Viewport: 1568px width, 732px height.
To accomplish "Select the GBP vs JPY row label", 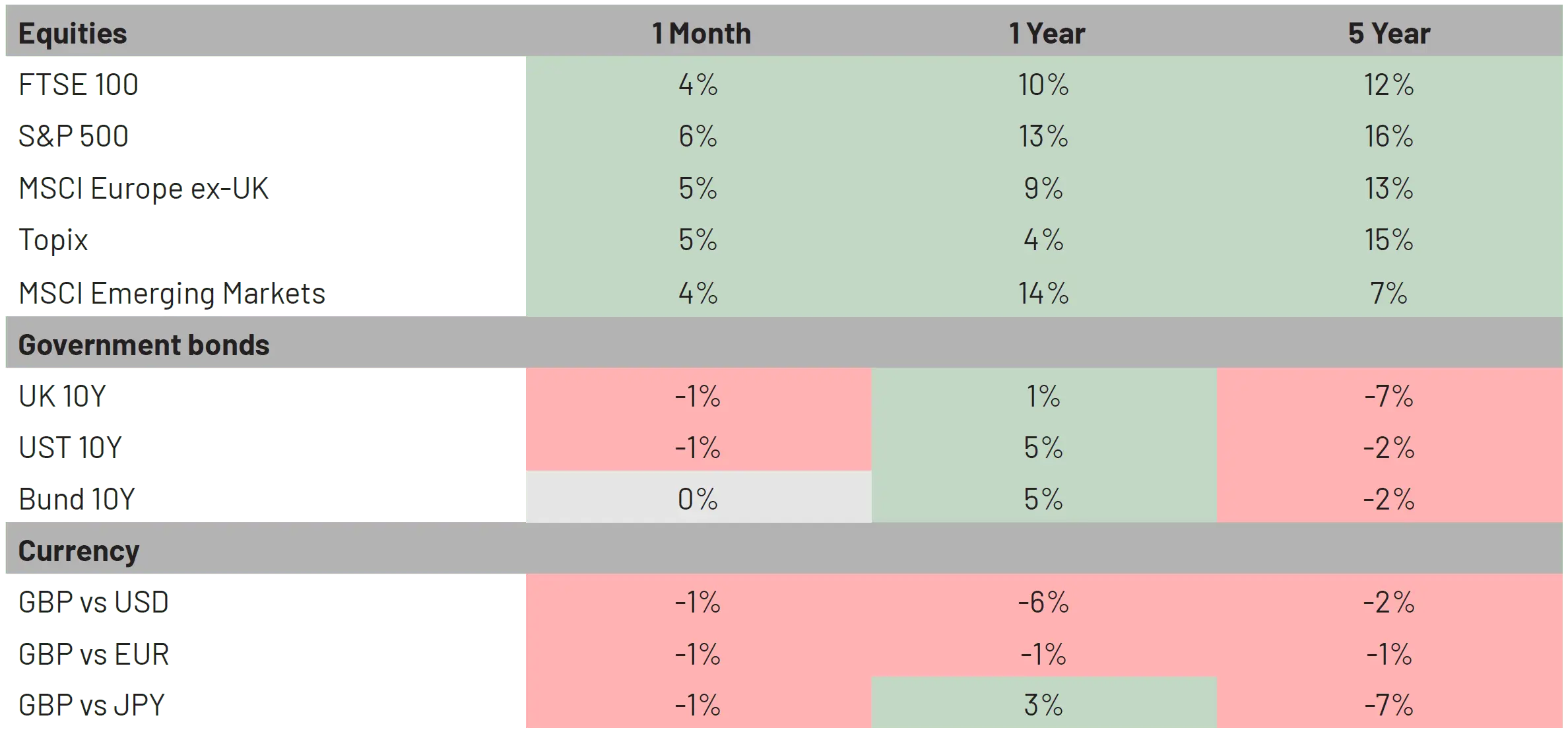I will (92, 705).
